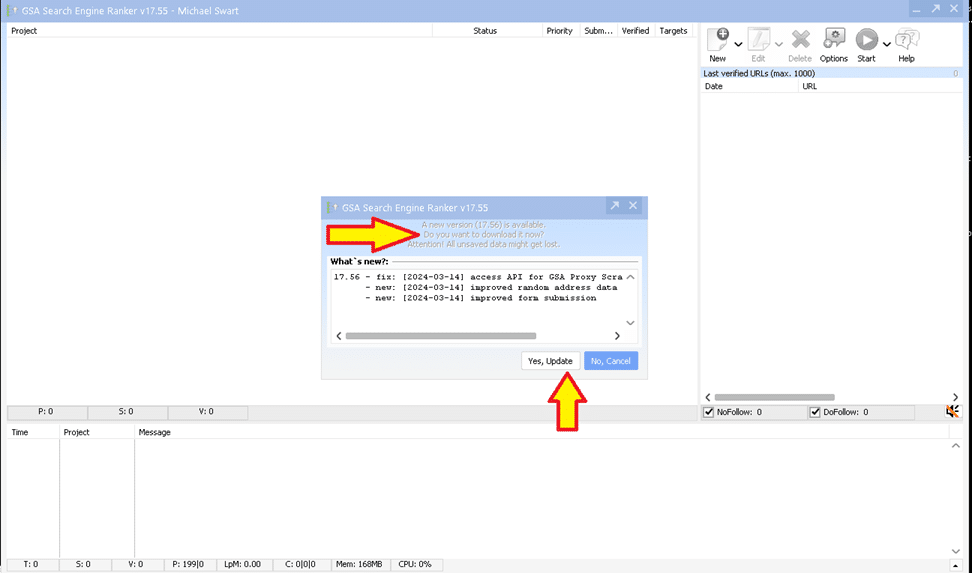Click the changelog horizontal scrollbar thumb
Screen dimensions: 972x573
click(441, 336)
